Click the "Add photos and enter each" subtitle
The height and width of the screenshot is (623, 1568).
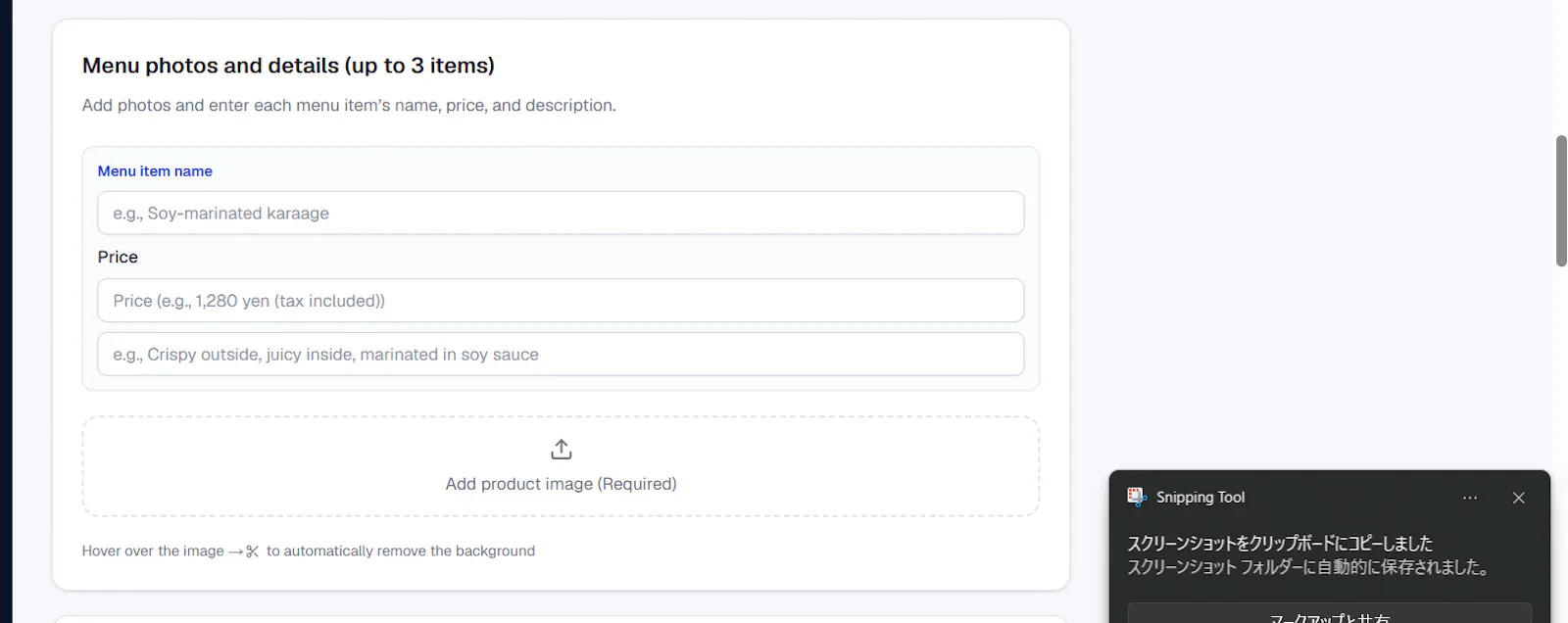pyautogui.click(x=349, y=105)
